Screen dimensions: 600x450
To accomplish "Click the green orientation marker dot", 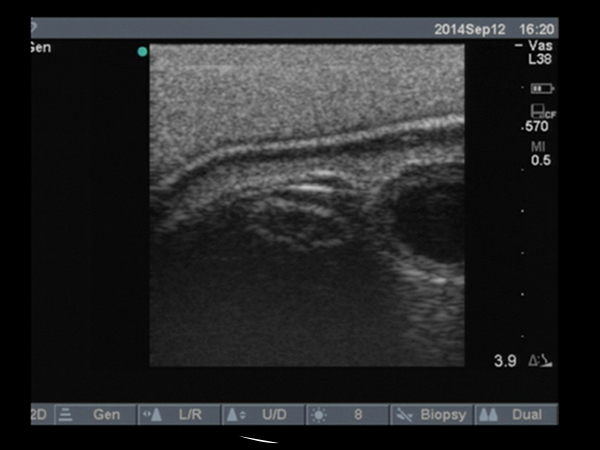I will click(142, 52).
